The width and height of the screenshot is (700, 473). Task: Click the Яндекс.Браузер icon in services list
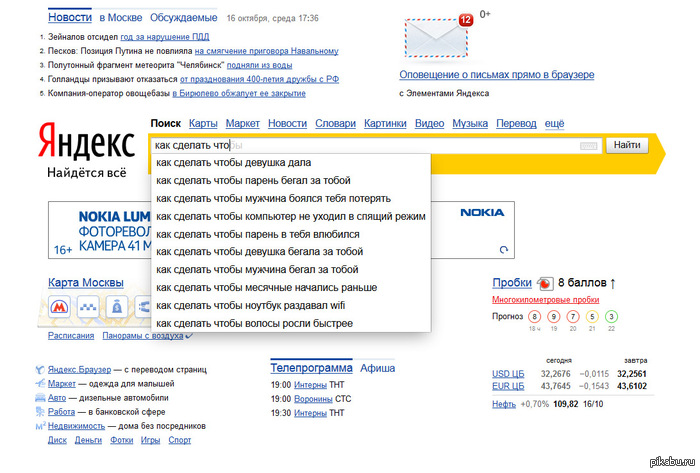(39, 368)
